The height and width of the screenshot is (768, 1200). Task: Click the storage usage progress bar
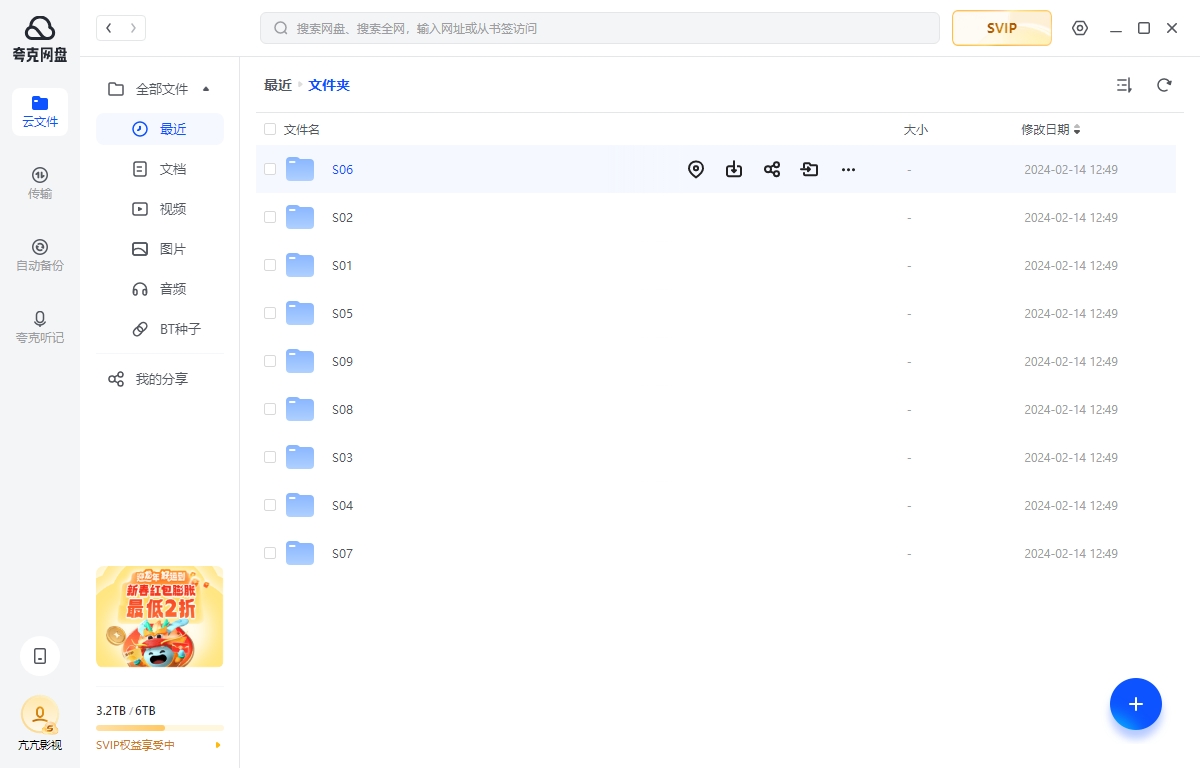[x=160, y=728]
